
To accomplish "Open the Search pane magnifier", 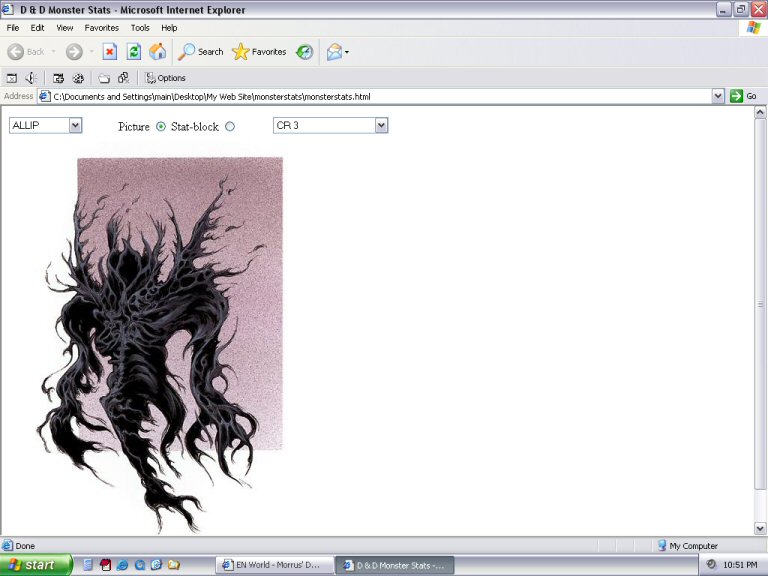I will [x=186, y=51].
